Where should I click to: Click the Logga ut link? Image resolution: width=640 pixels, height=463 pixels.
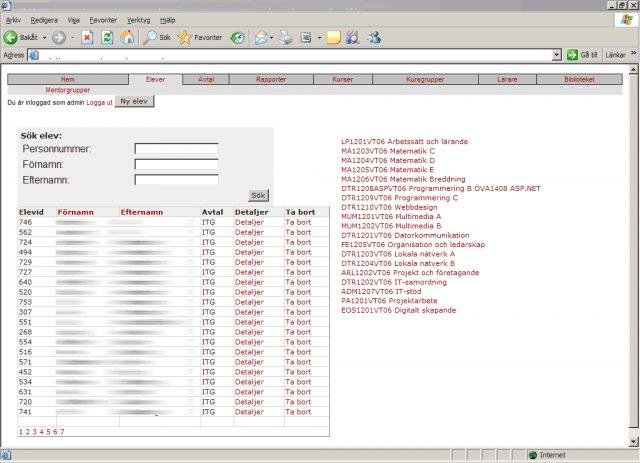pyautogui.click(x=99, y=102)
